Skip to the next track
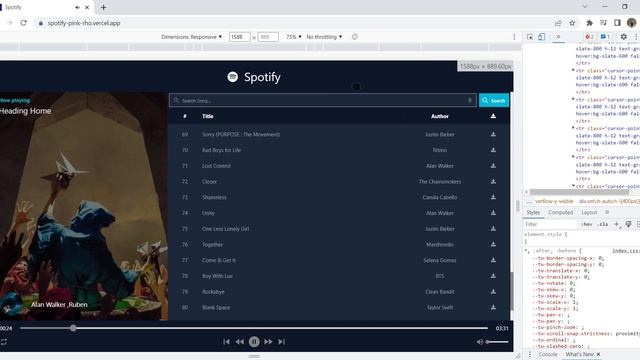 click(x=282, y=342)
